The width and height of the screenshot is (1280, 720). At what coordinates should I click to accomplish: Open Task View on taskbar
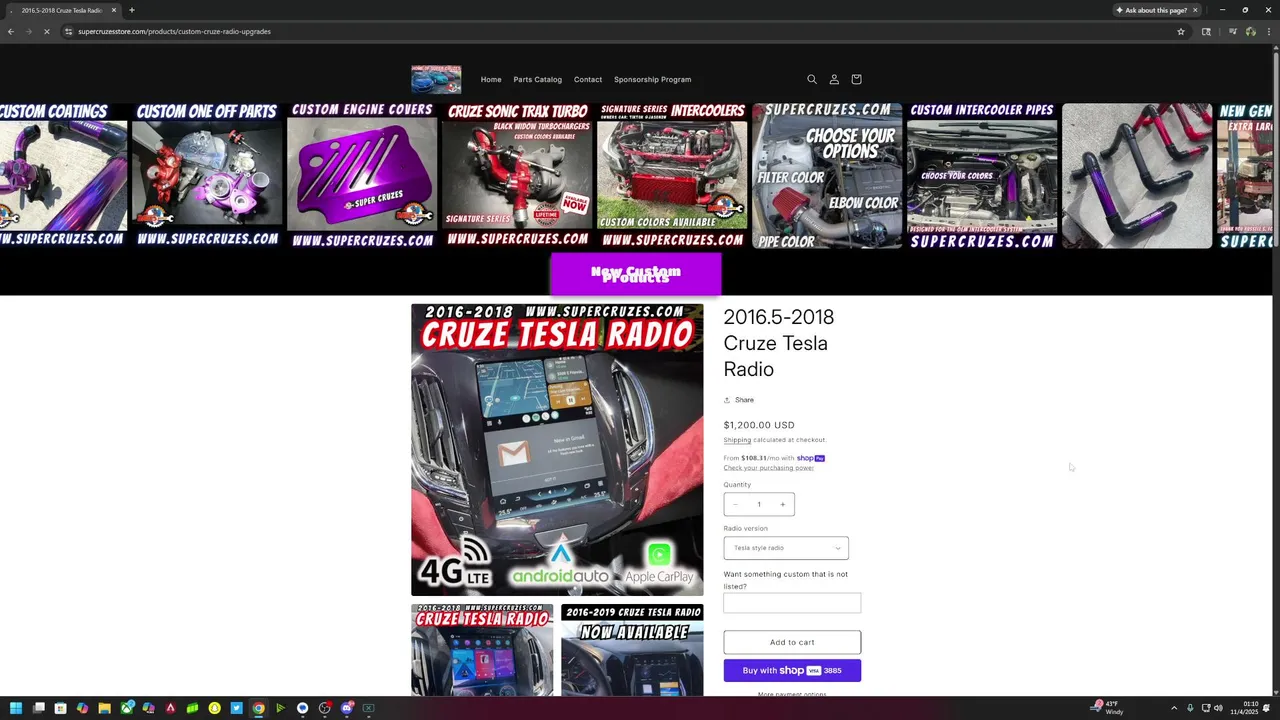click(38, 708)
